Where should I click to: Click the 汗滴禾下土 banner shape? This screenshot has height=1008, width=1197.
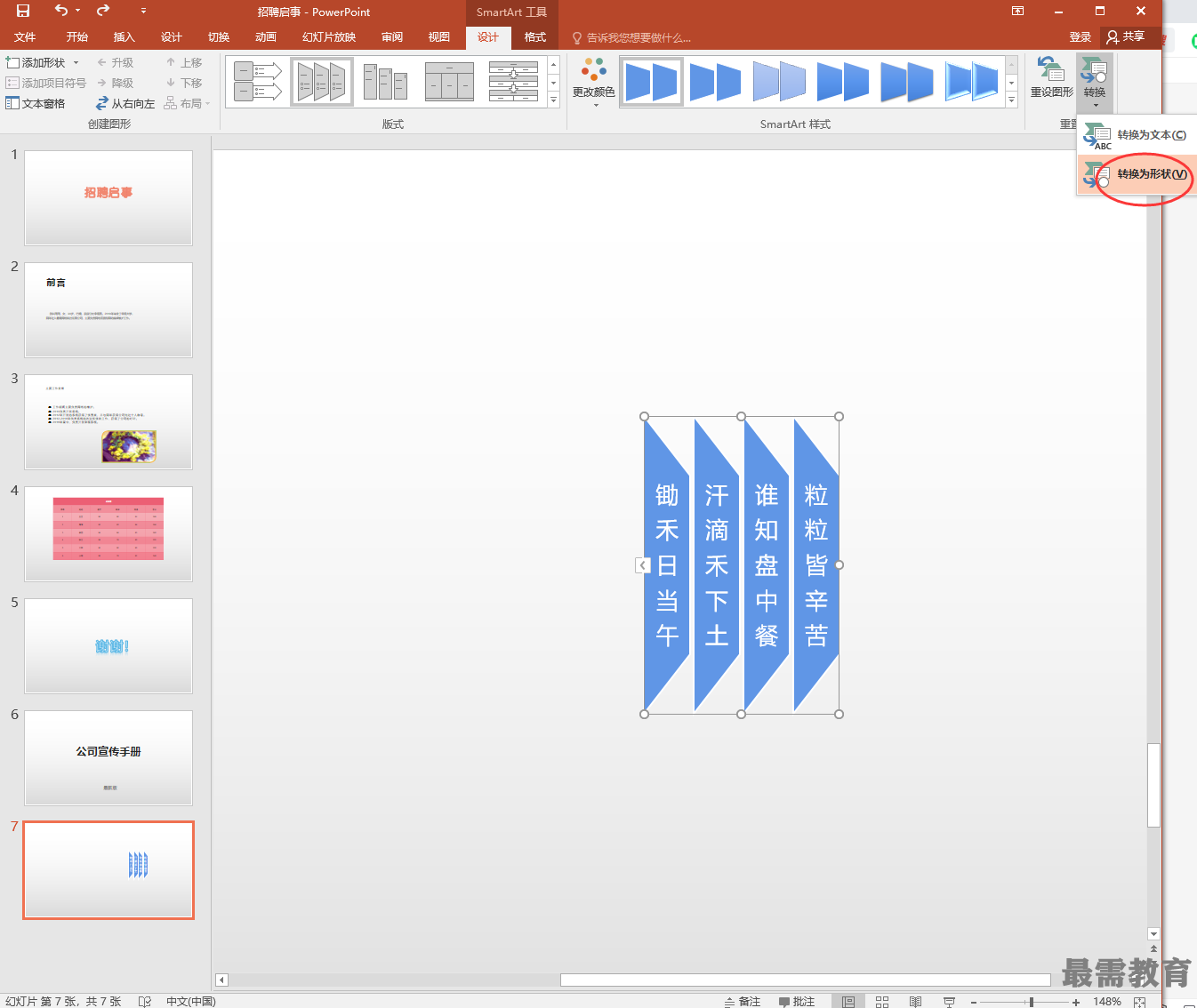(717, 565)
